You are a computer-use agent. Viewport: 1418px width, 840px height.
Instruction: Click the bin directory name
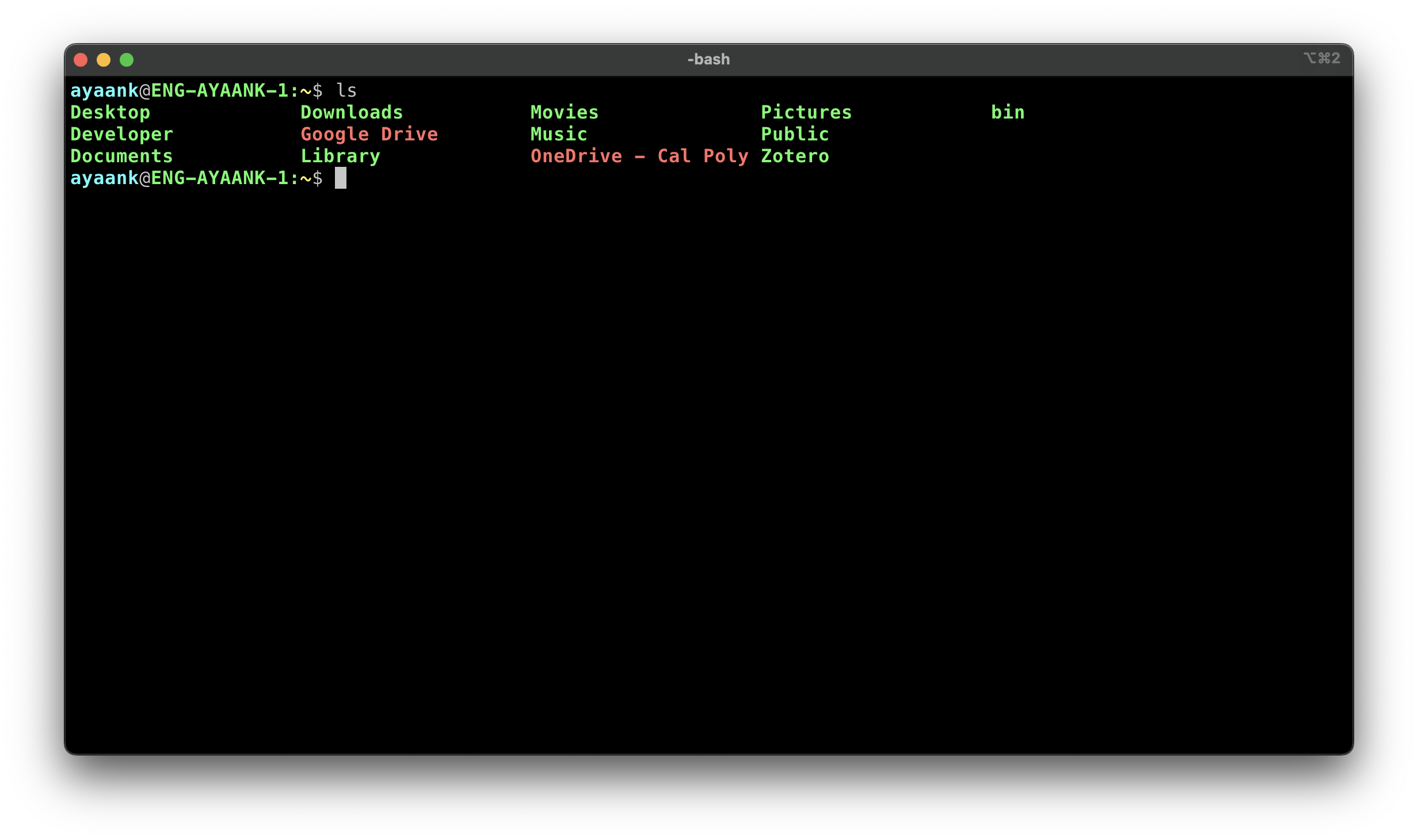1008,112
